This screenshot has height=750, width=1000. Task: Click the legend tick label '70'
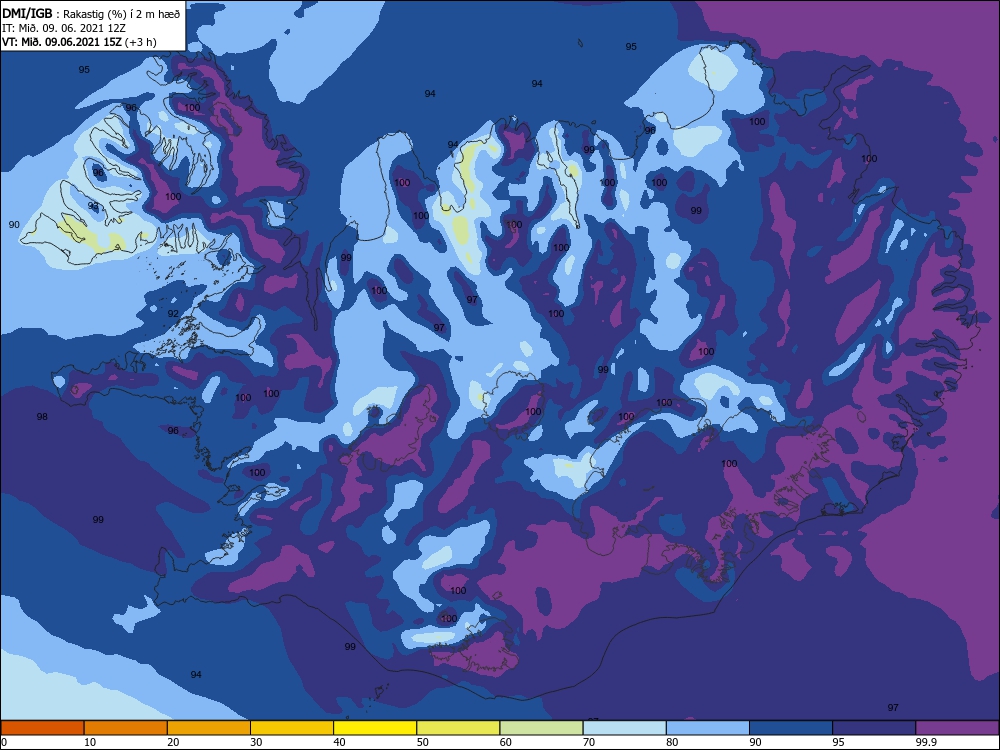[589, 742]
